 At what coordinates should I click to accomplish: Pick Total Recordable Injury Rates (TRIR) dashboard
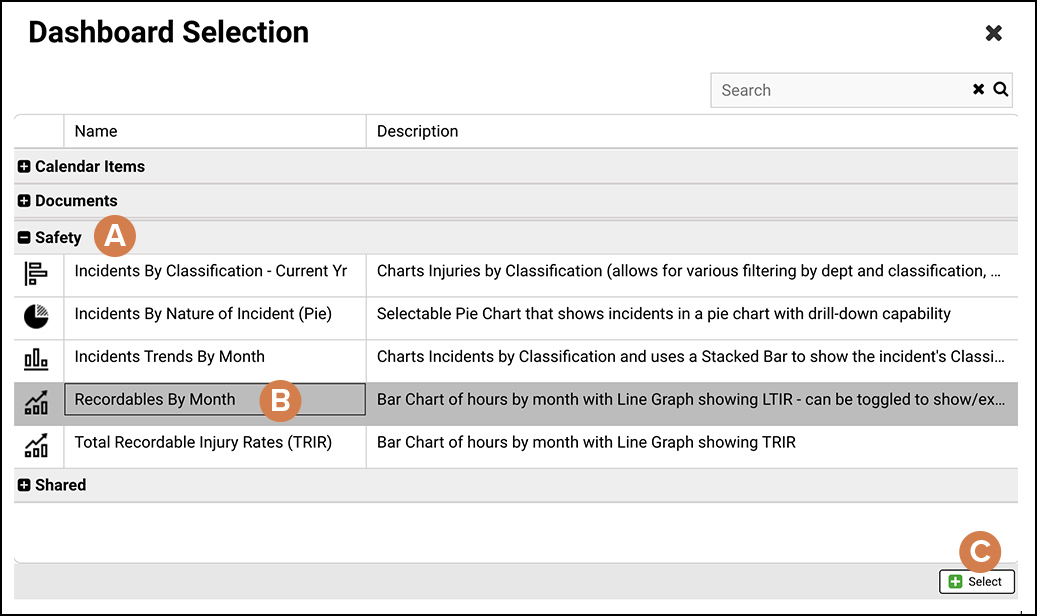pos(203,442)
